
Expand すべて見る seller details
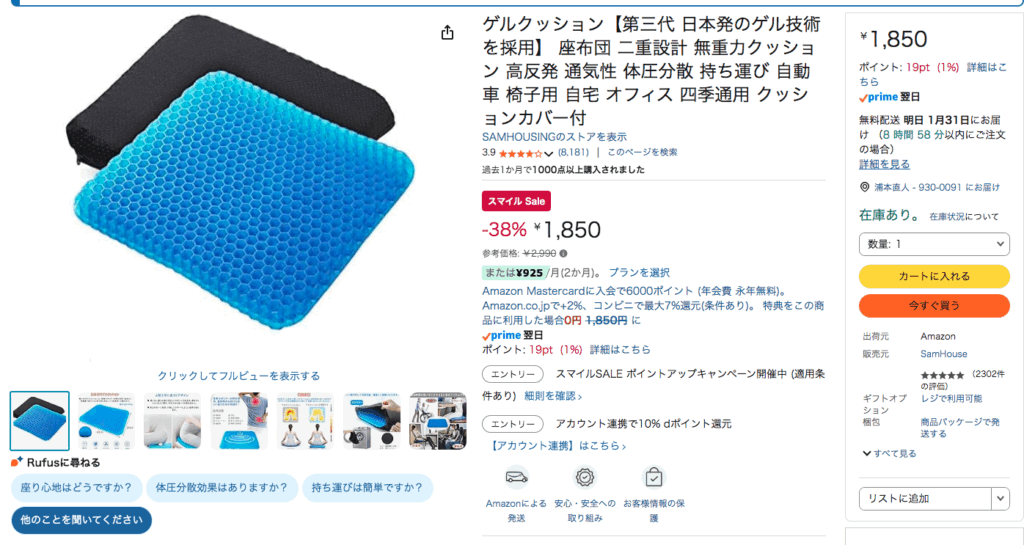pos(889,453)
